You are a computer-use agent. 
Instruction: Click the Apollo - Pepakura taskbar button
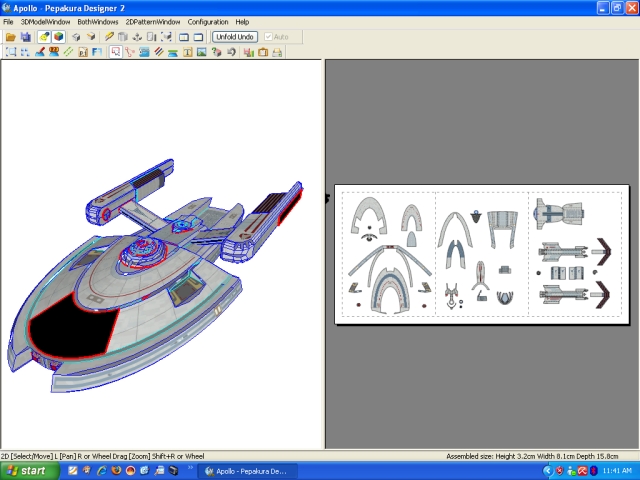tap(248, 471)
